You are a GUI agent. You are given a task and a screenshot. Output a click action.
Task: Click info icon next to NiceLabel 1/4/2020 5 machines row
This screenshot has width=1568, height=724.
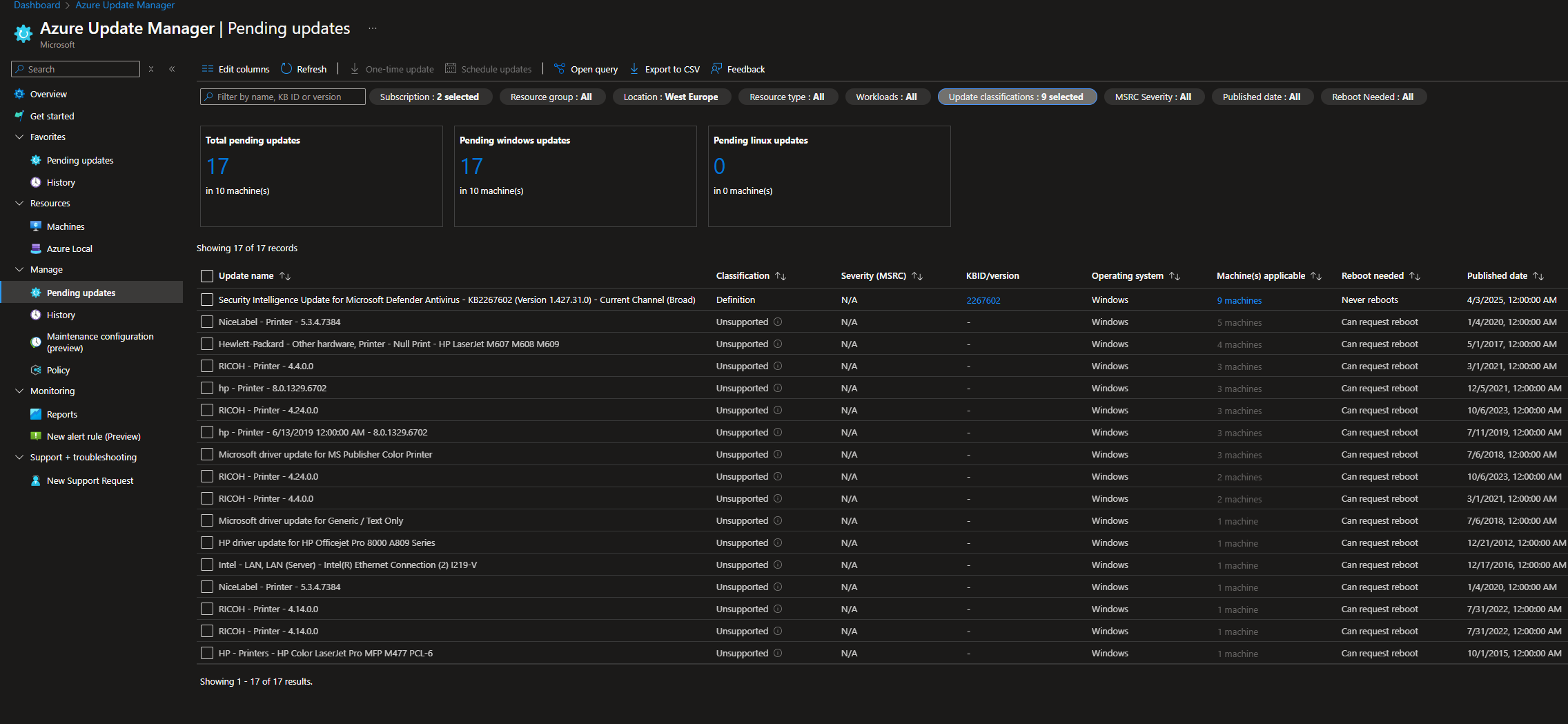pyautogui.click(x=778, y=322)
